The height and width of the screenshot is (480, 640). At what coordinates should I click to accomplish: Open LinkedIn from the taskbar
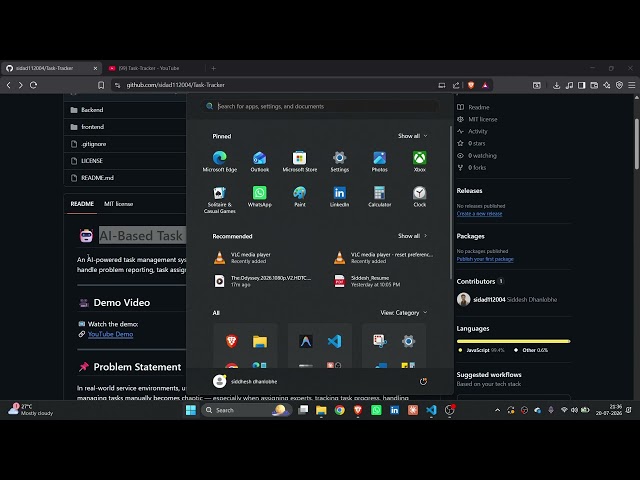pos(394,410)
